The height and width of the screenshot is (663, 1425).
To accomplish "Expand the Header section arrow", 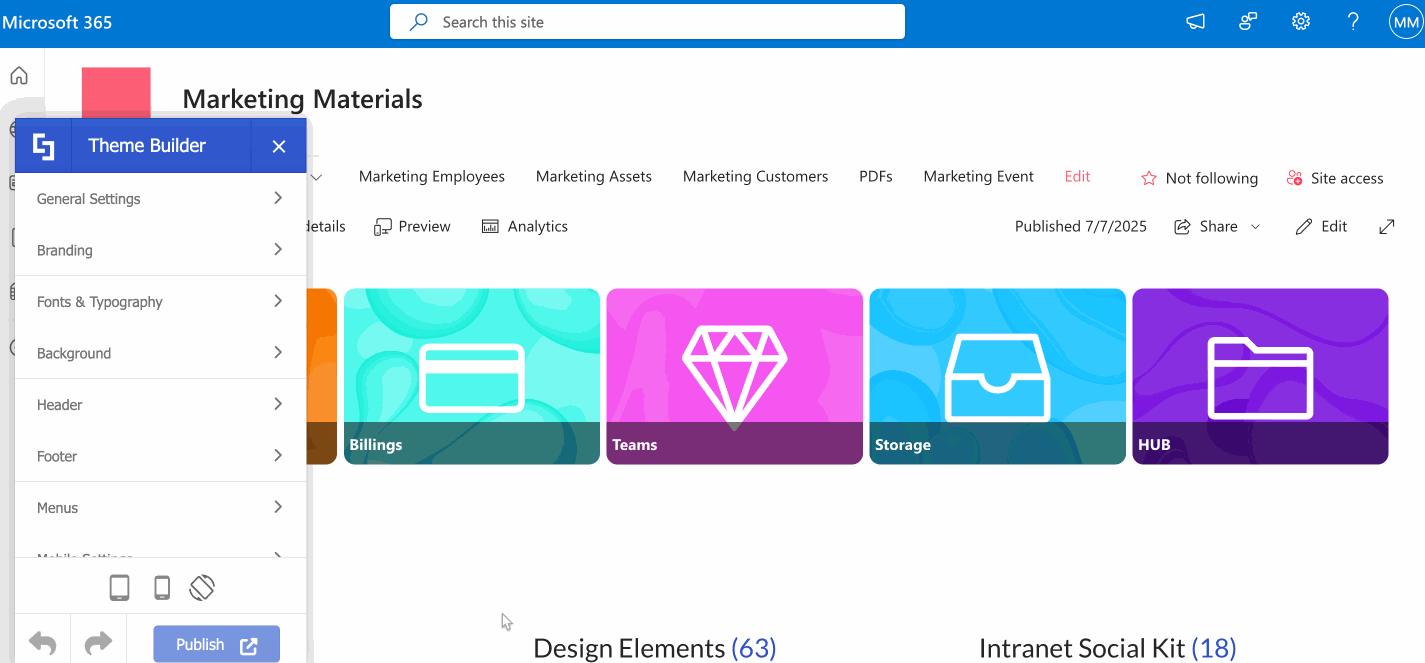I will (x=278, y=404).
